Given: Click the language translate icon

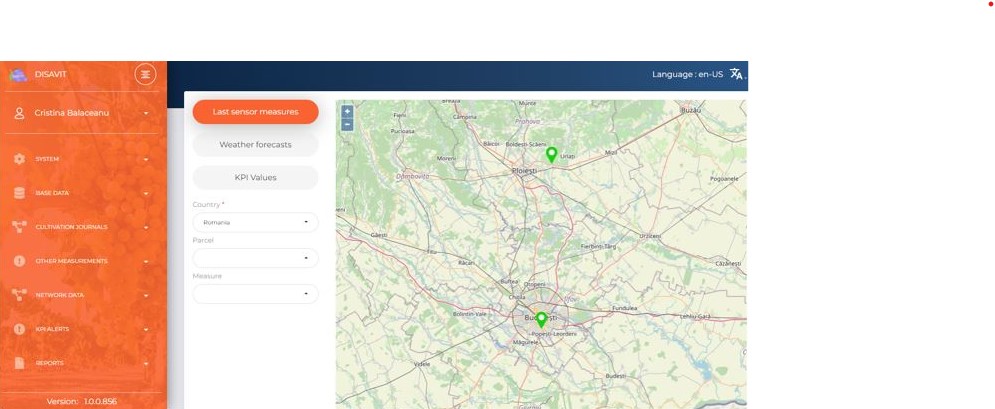Looking at the screenshot, I should click(x=736, y=74).
